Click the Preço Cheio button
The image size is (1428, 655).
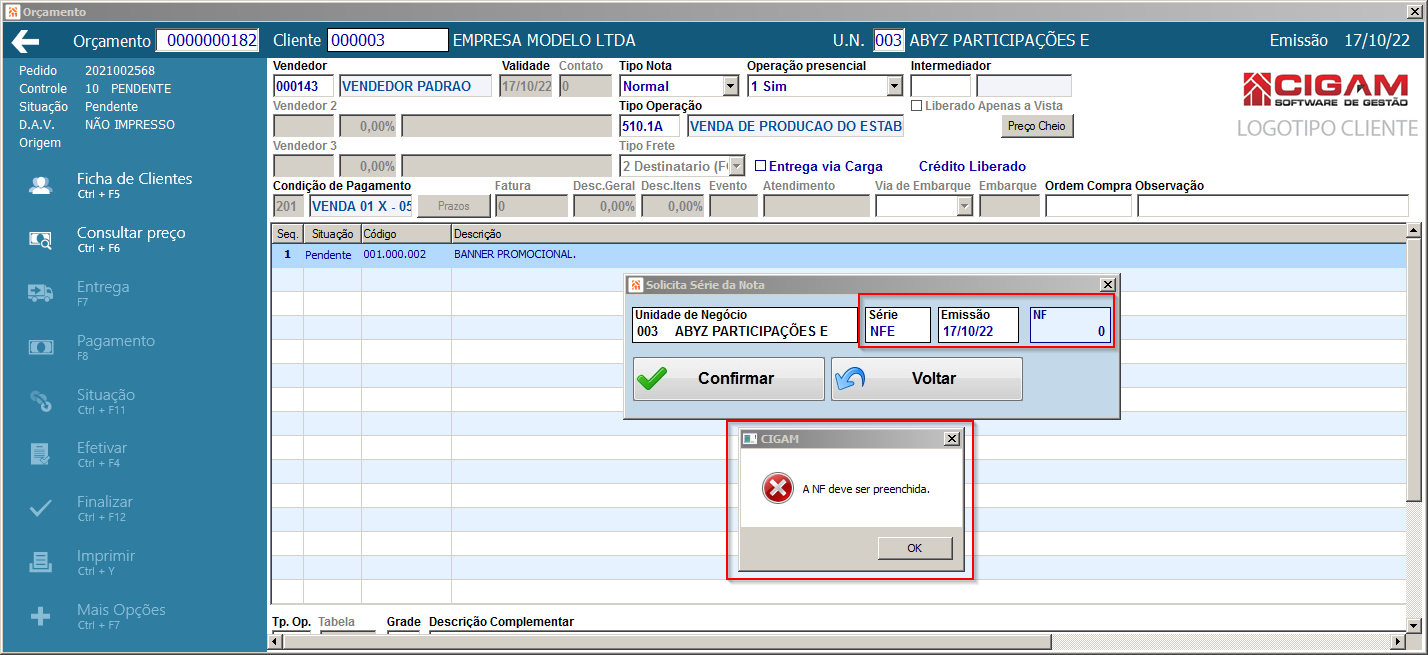(1037, 127)
